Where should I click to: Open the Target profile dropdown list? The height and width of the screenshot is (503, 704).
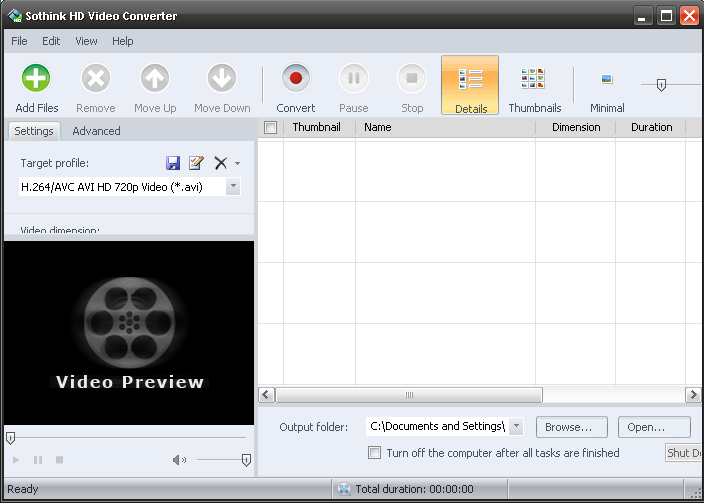(x=233, y=187)
